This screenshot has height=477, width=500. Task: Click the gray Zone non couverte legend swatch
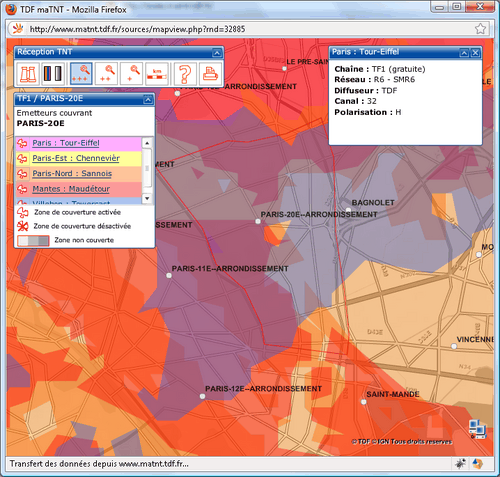coord(33,241)
